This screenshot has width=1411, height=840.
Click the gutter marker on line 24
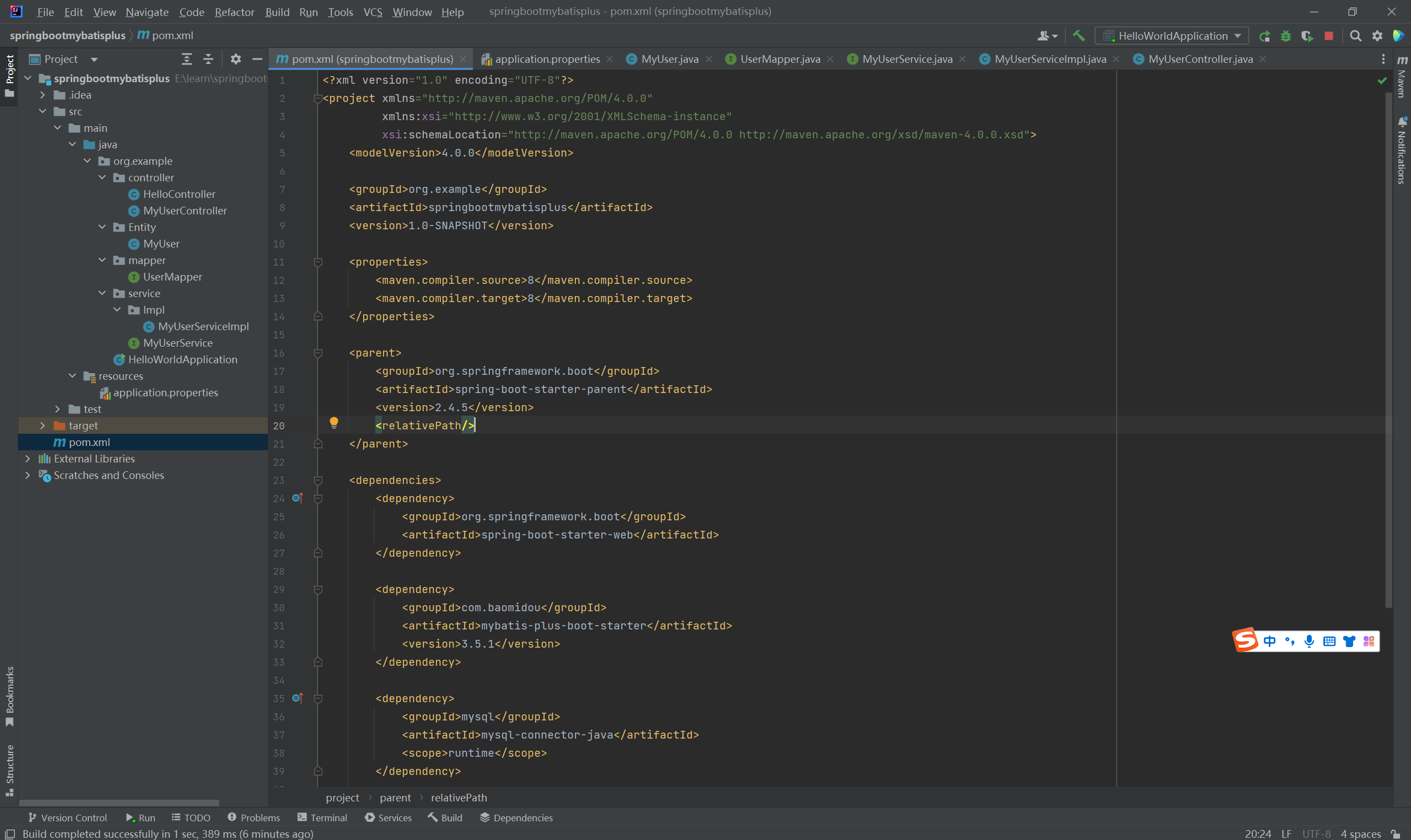point(298,498)
